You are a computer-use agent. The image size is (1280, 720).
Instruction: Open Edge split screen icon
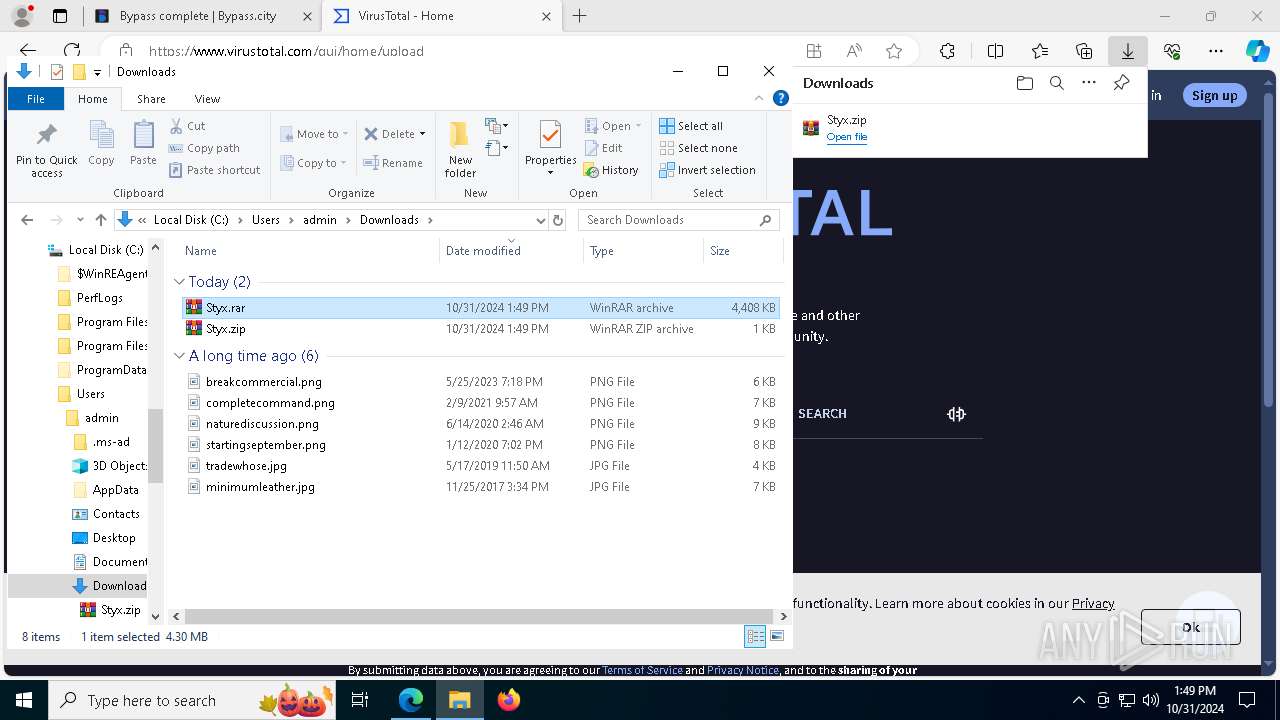996,51
